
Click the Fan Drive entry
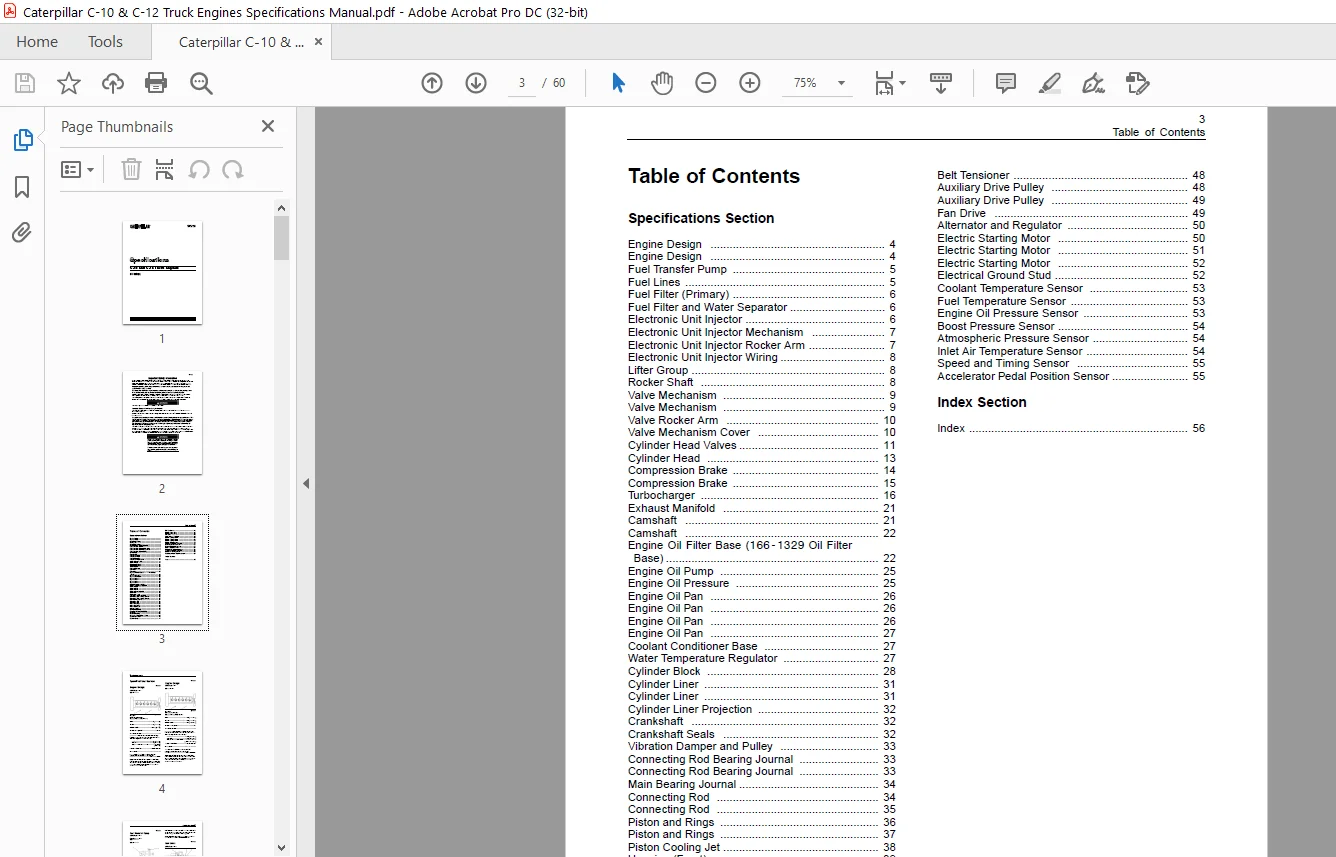pyautogui.click(x=1071, y=214)
